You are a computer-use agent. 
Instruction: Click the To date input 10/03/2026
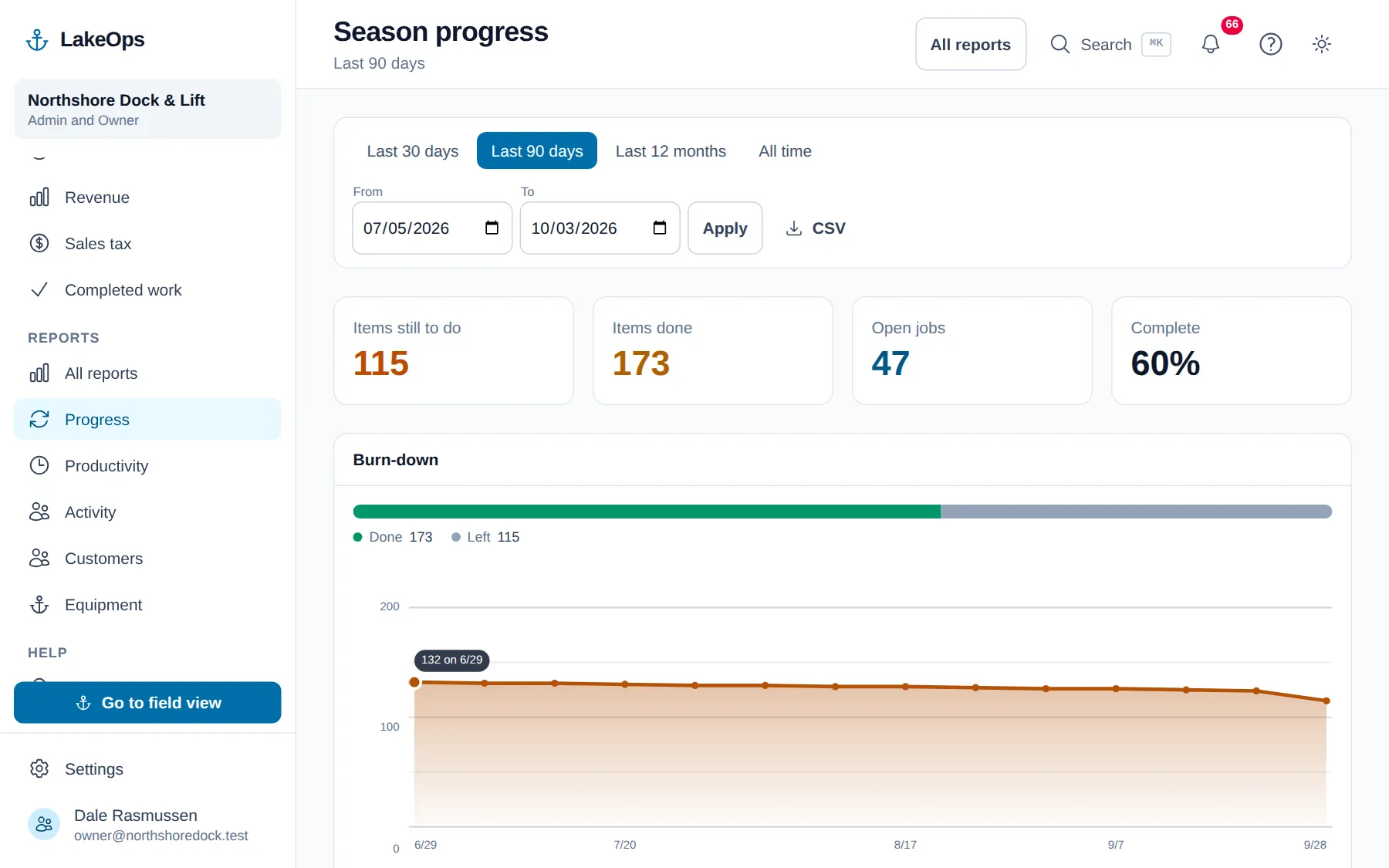tap(600, 228)
